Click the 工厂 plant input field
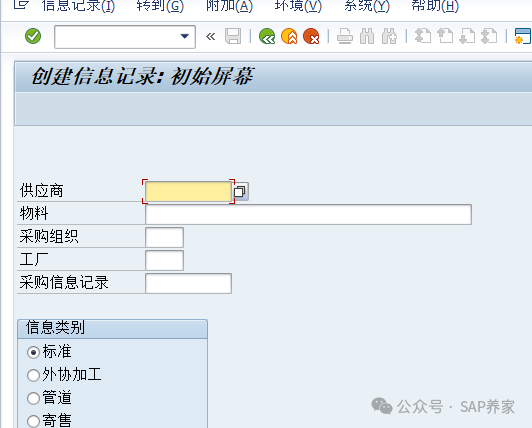Screen dimensions: 532x428 [x=165, y=260]
